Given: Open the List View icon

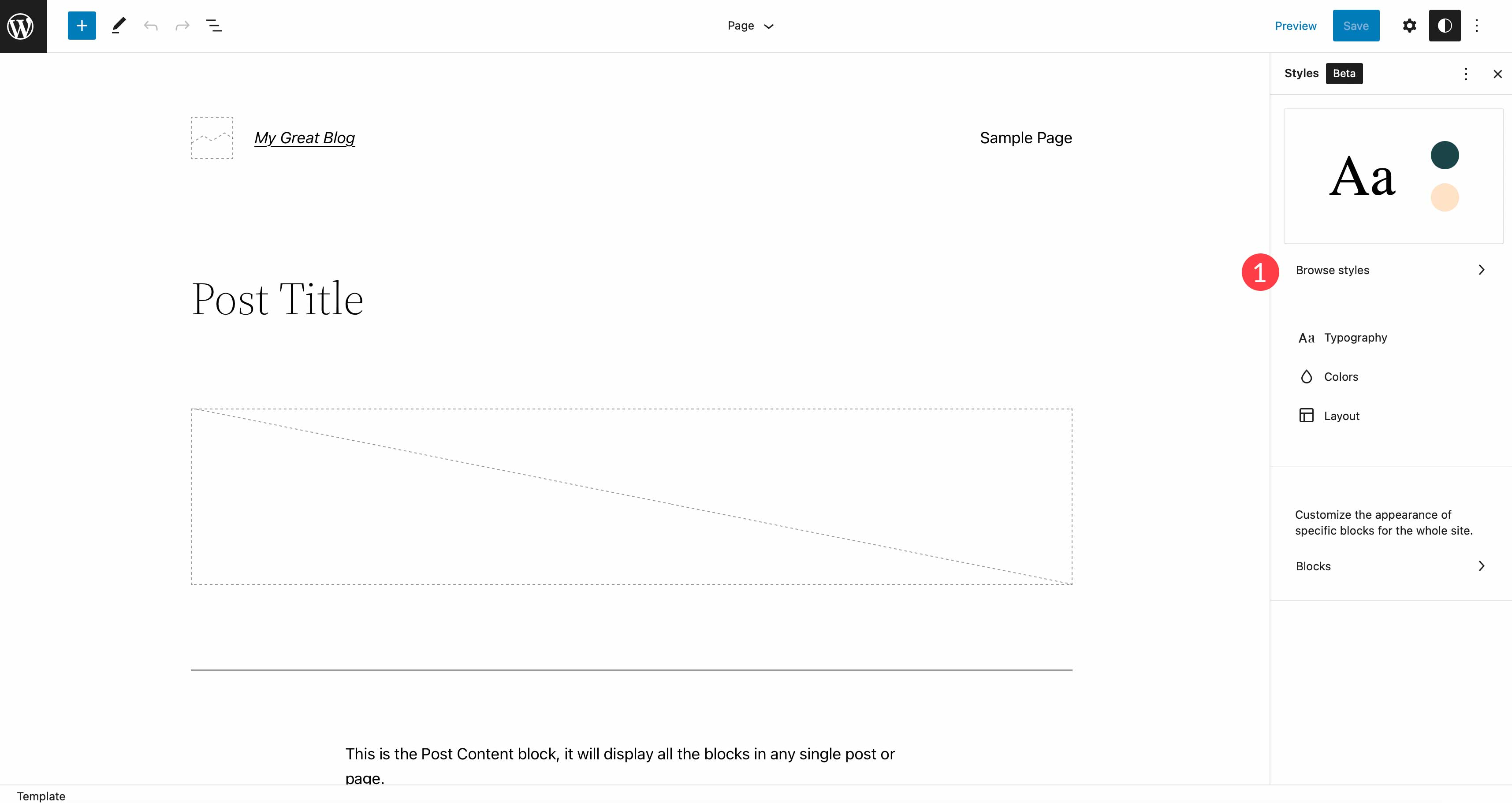Looking at the screenshot, I should point(214,25).
